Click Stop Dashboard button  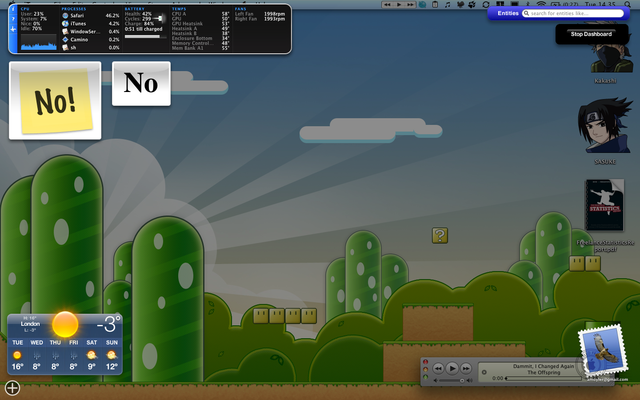click(591, 34)
